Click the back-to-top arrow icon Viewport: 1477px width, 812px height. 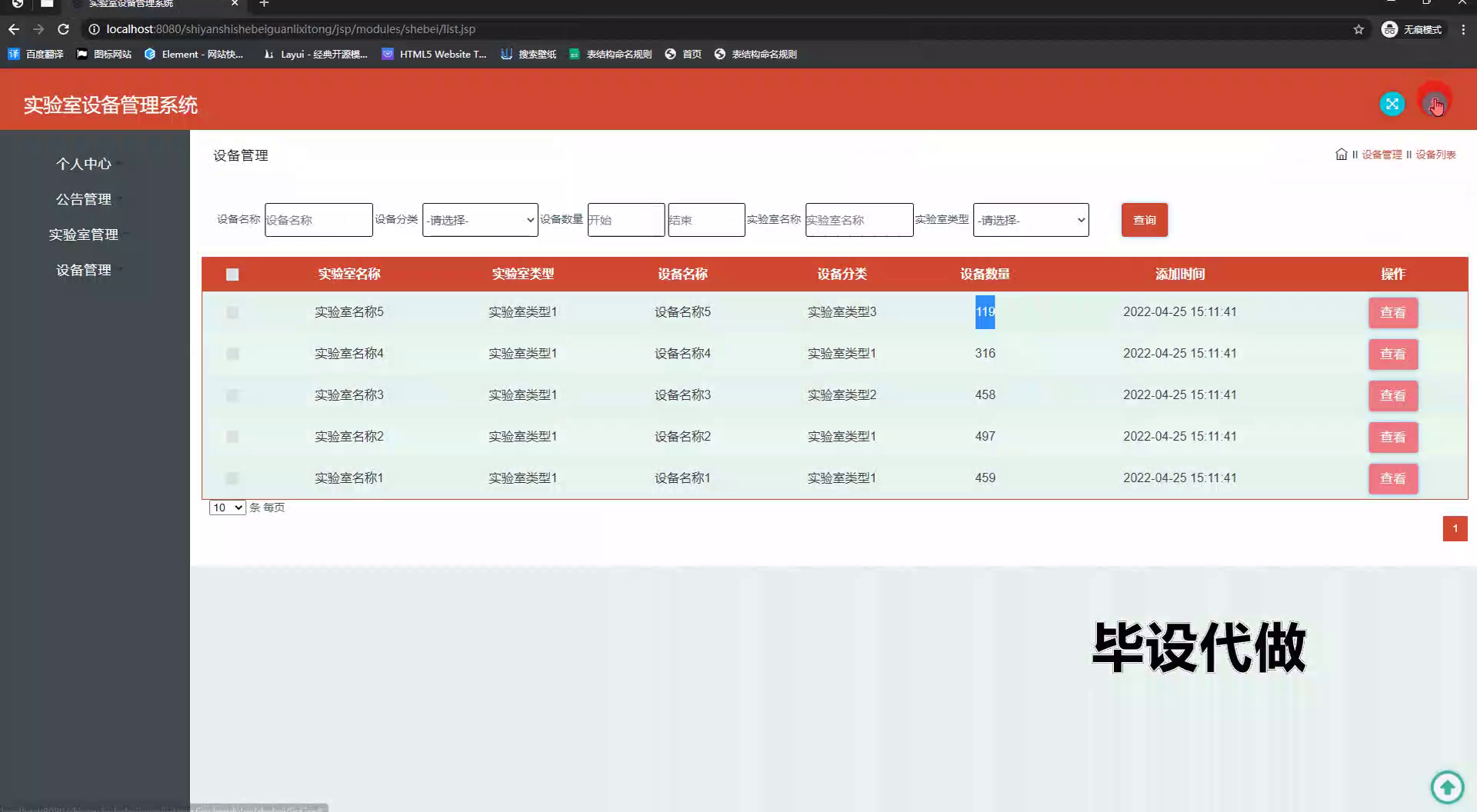(x=1447, y=787)
